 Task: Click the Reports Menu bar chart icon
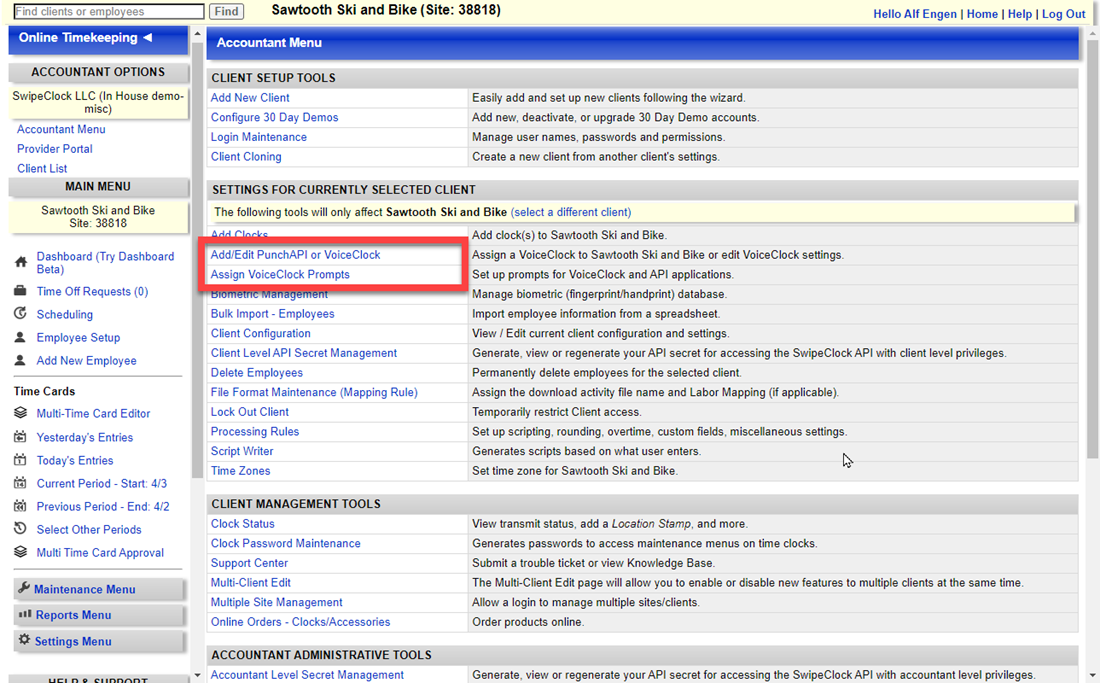click(25, 614)
